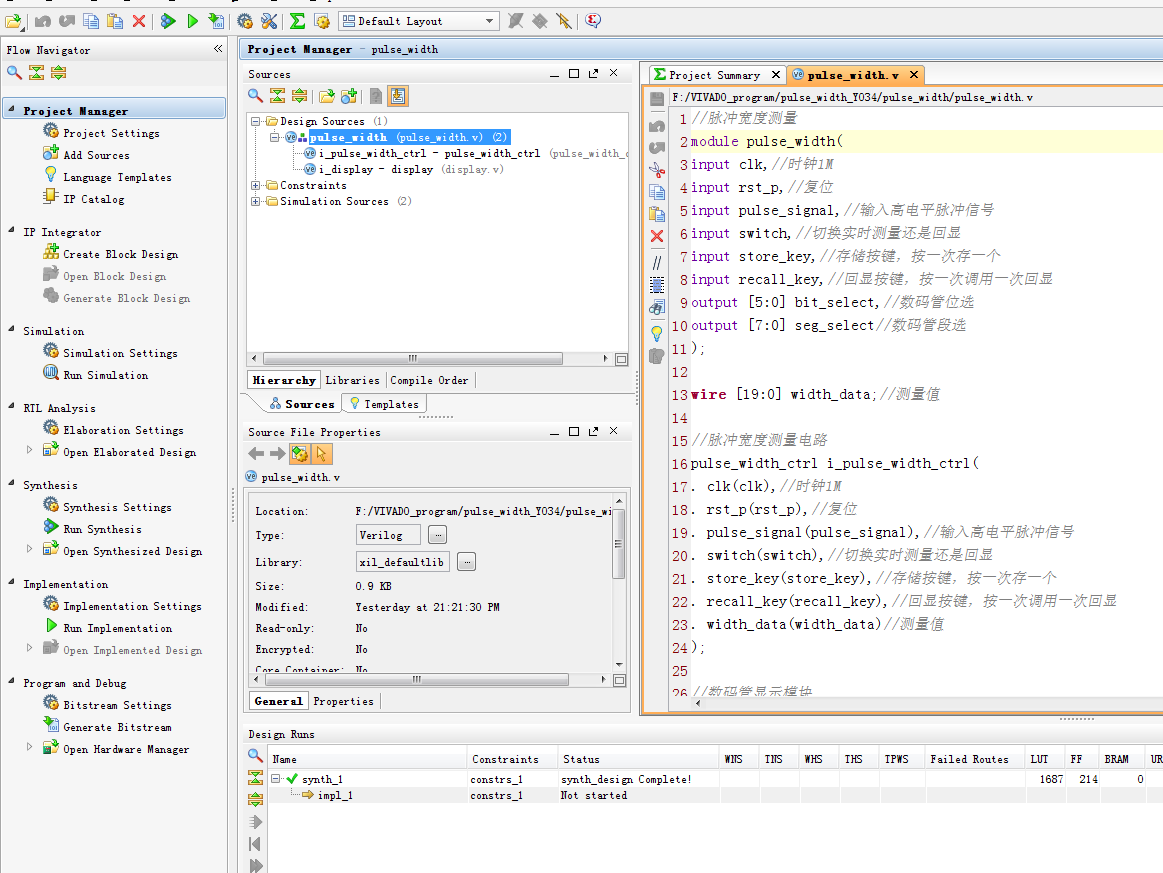Toggle the cursor icon in Source File Properties

point(321,454)
